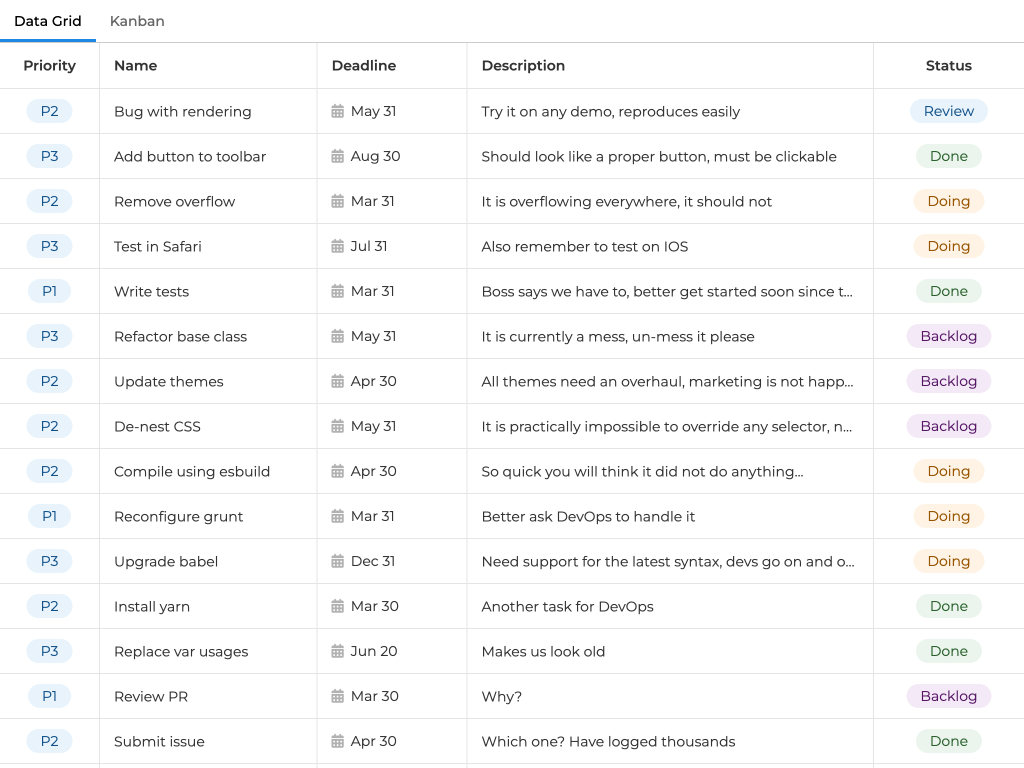Sort by the Priority column header
The width and height of the screenshot is (1024, 768).
pyautogui.click(x=49, y=66)
